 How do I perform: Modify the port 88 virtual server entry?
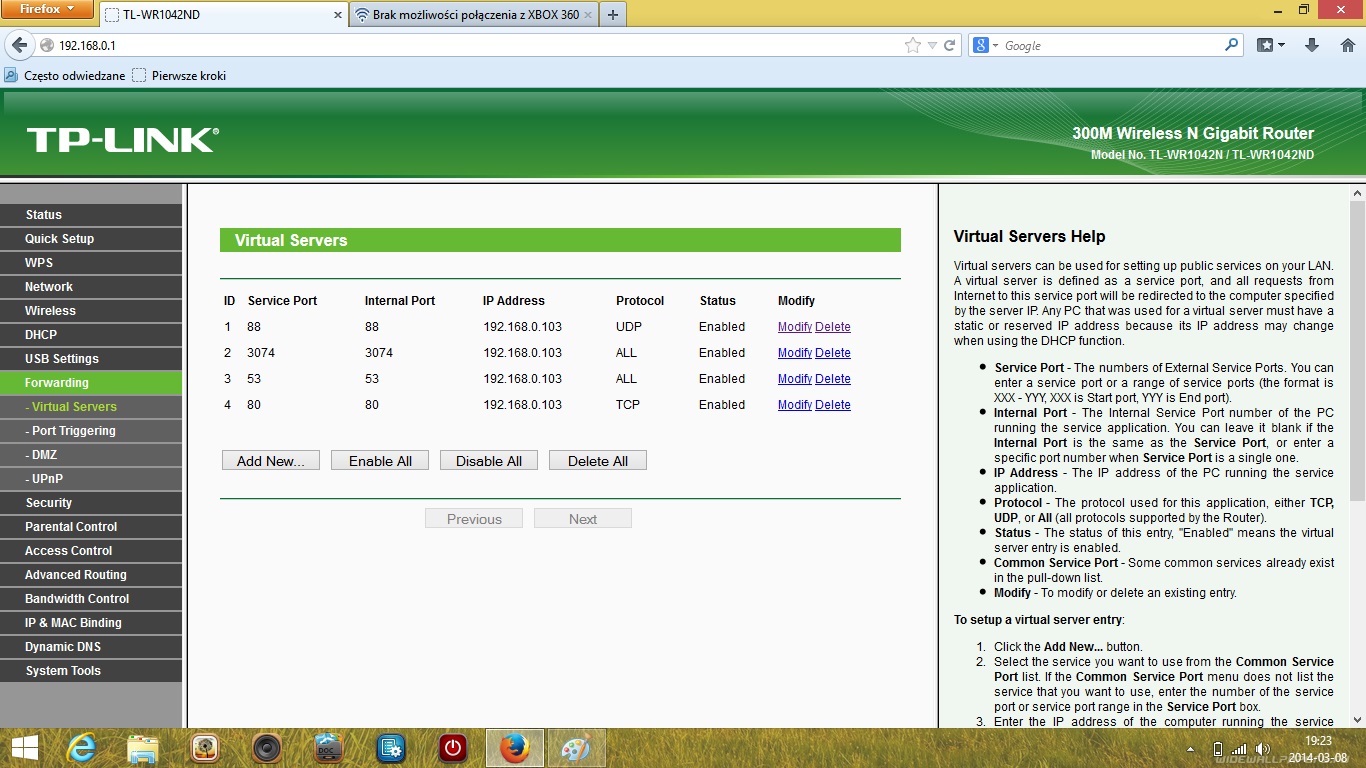pos(794,327)
